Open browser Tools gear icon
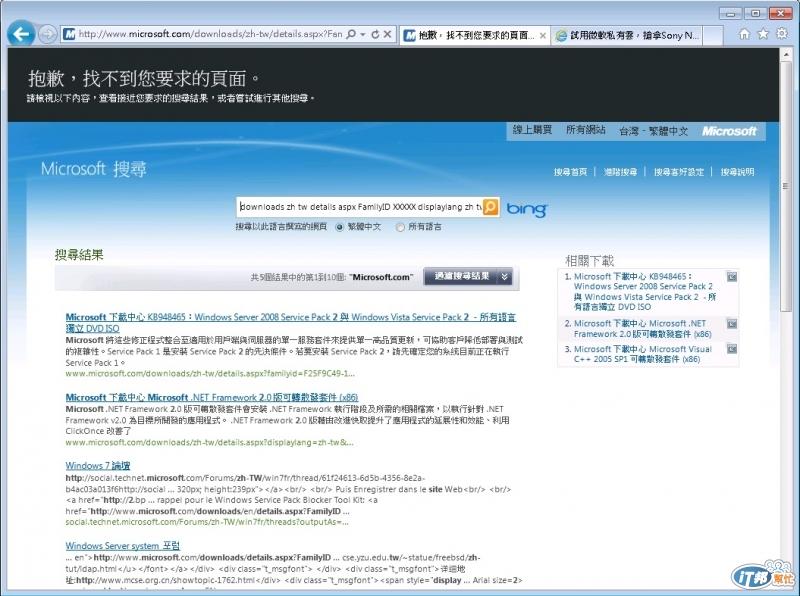This screenshot has width=800, height=596. click(782, 34)
